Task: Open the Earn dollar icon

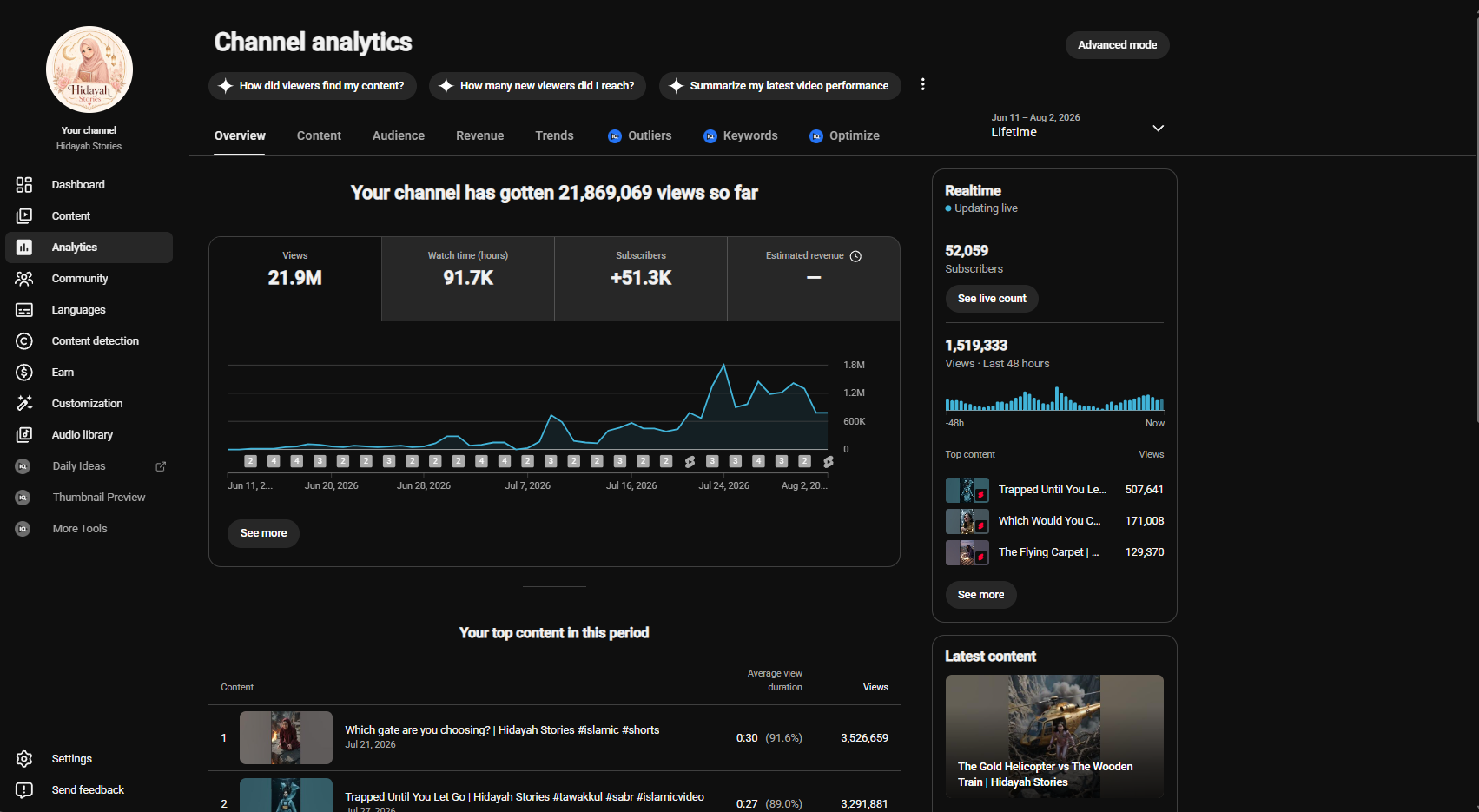Action: 24,372
